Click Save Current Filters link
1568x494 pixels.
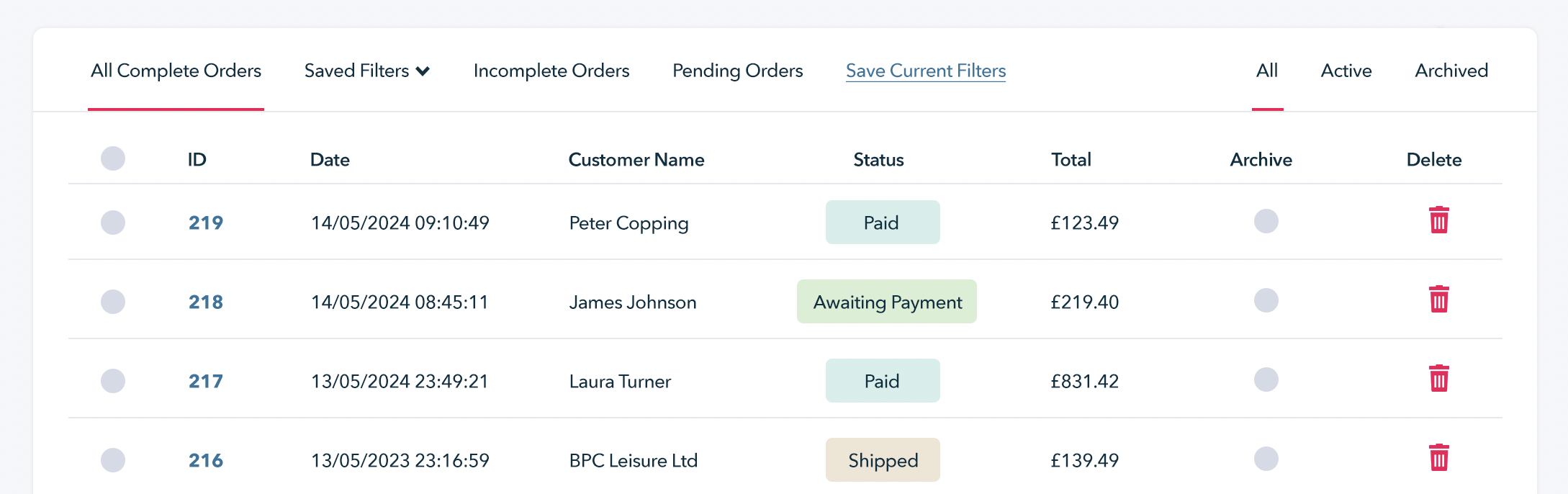point(926,71)
